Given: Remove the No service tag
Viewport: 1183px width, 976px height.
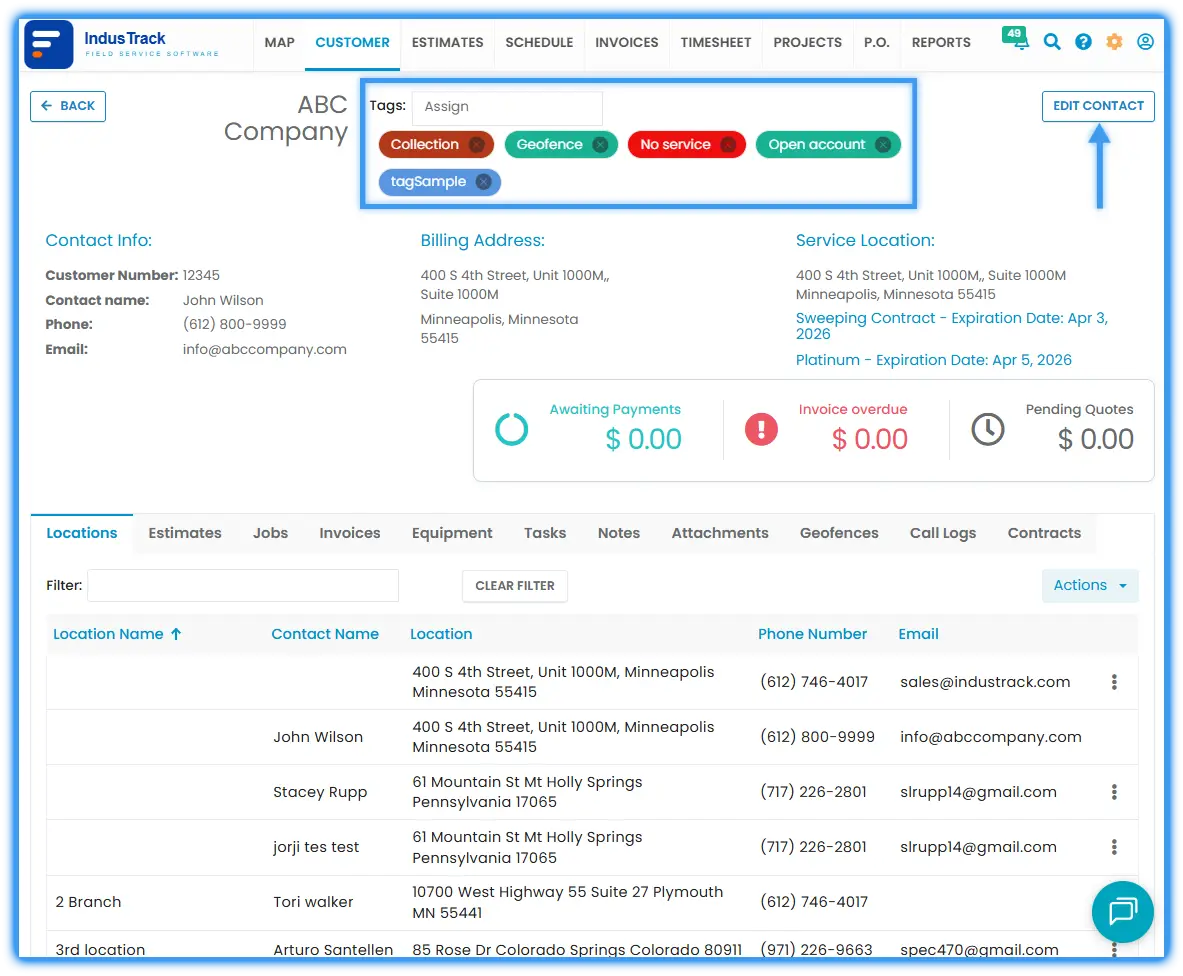Looking at the screenshot, I should tap(728, 145).
